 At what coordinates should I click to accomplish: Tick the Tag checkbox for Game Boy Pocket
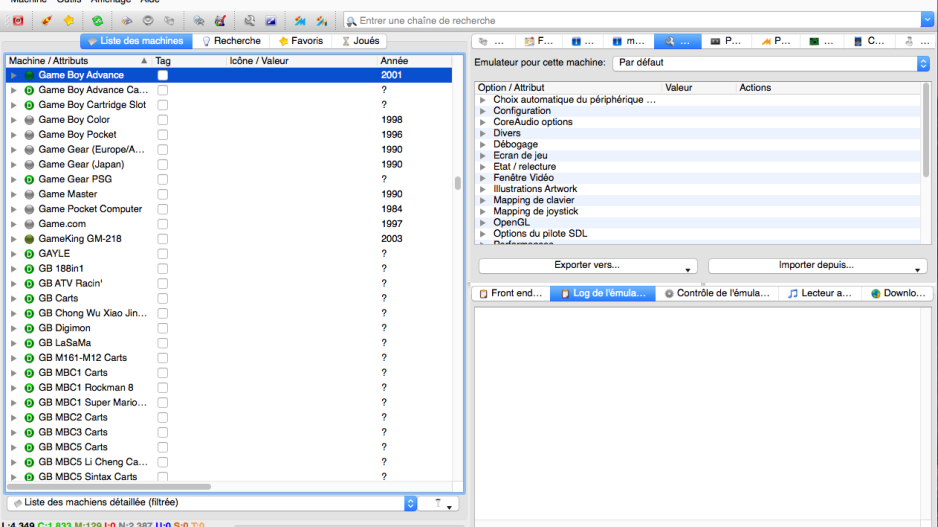162,135
